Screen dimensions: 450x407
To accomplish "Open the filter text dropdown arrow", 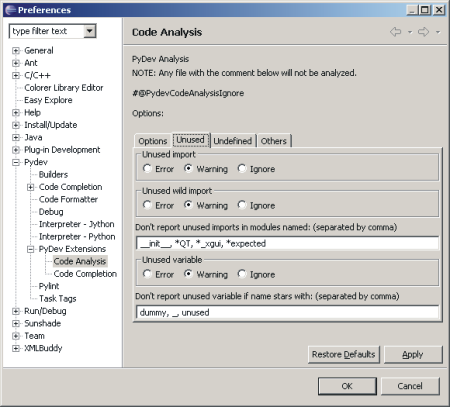I will click(89, 31).
